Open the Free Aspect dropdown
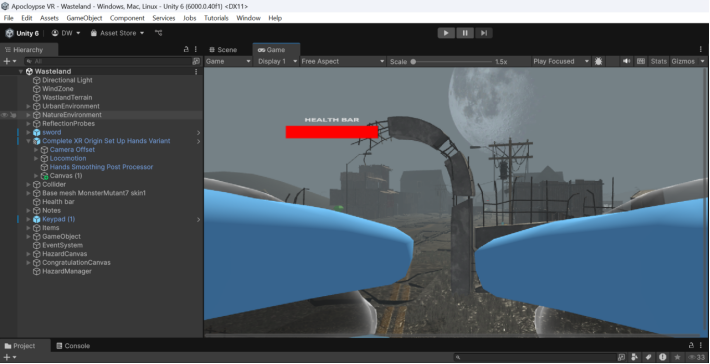 pos(342,61)
